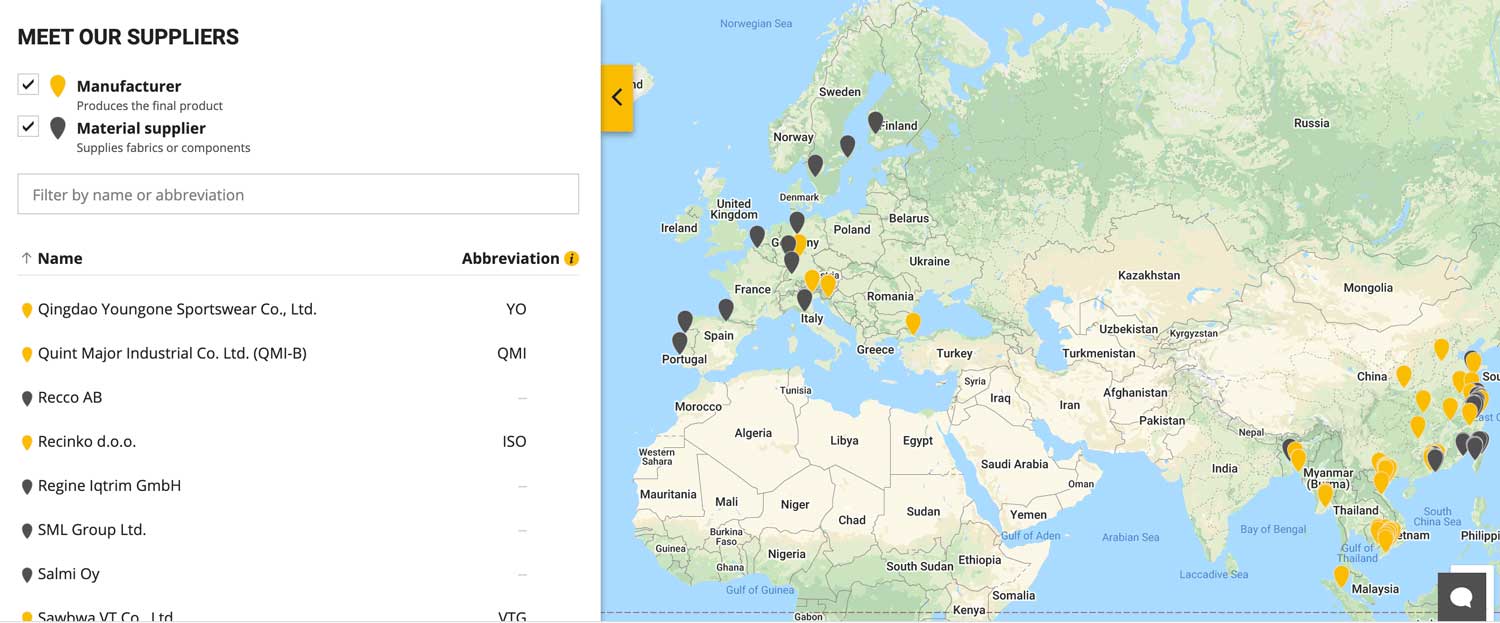
Task: Click the gray map pin on Italy
Action: tap(804, 298)
